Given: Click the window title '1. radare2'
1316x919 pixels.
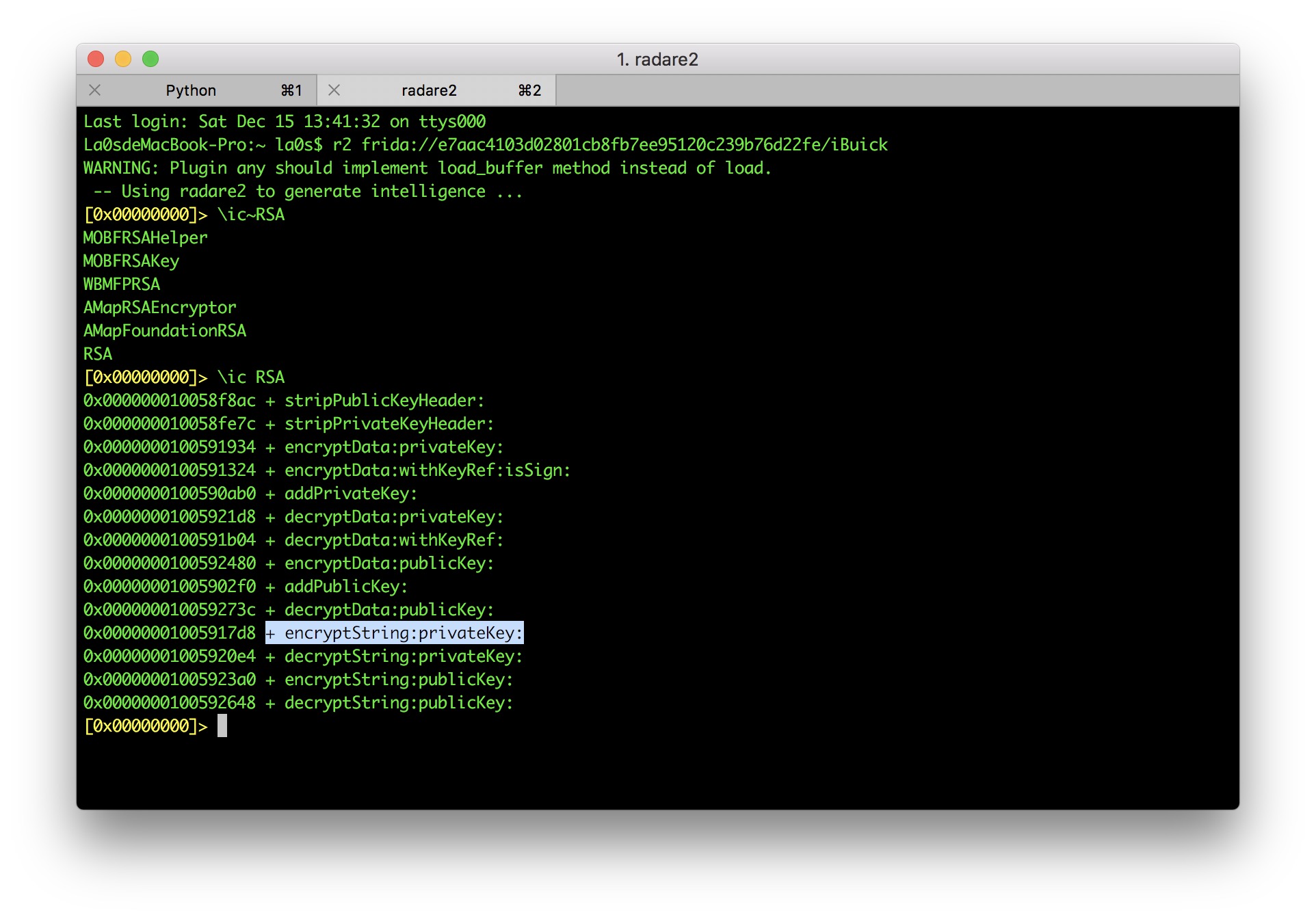Looking at the screenshot, I should point(657,59).
